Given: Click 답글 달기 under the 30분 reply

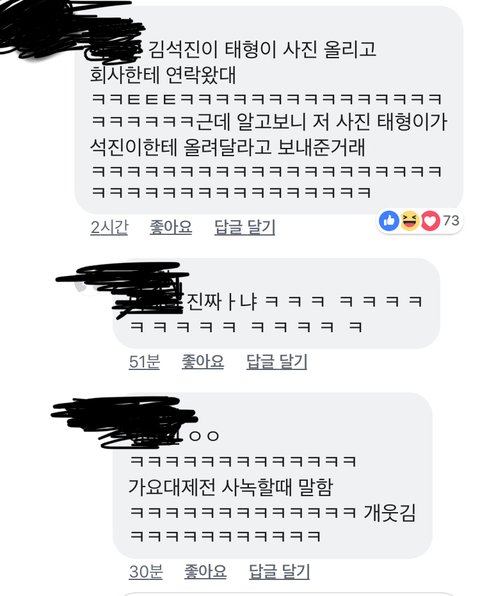Looking at the screenshot, I should coord(279,571).
